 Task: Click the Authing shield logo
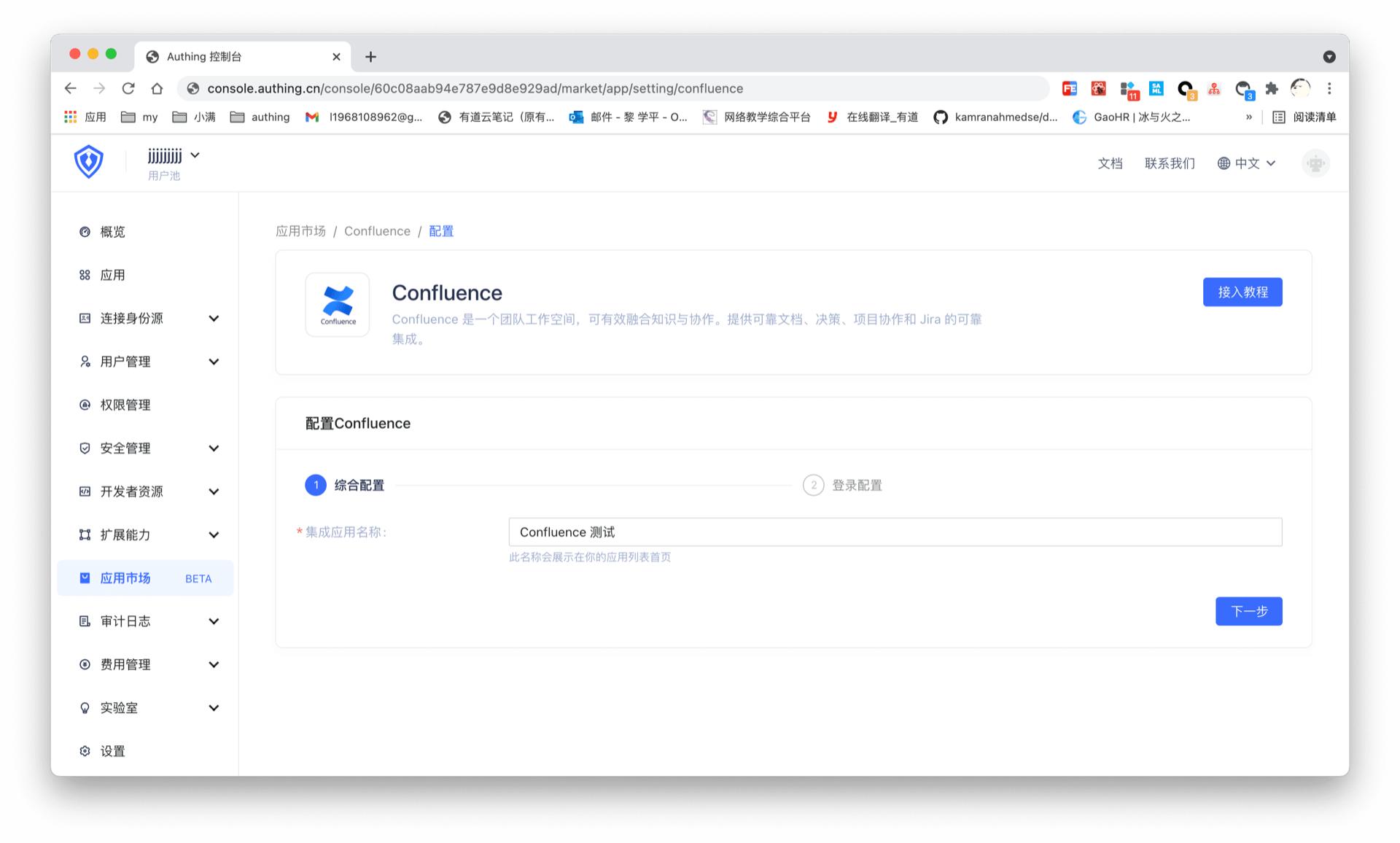click(88, 162)
